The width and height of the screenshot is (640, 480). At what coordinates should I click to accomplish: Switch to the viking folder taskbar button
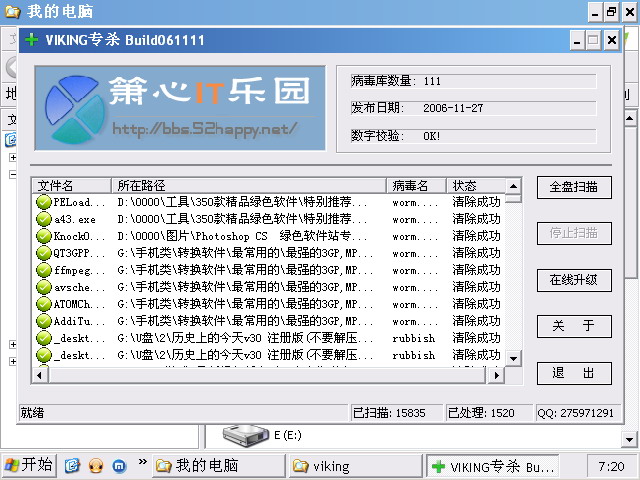(355, 466)
